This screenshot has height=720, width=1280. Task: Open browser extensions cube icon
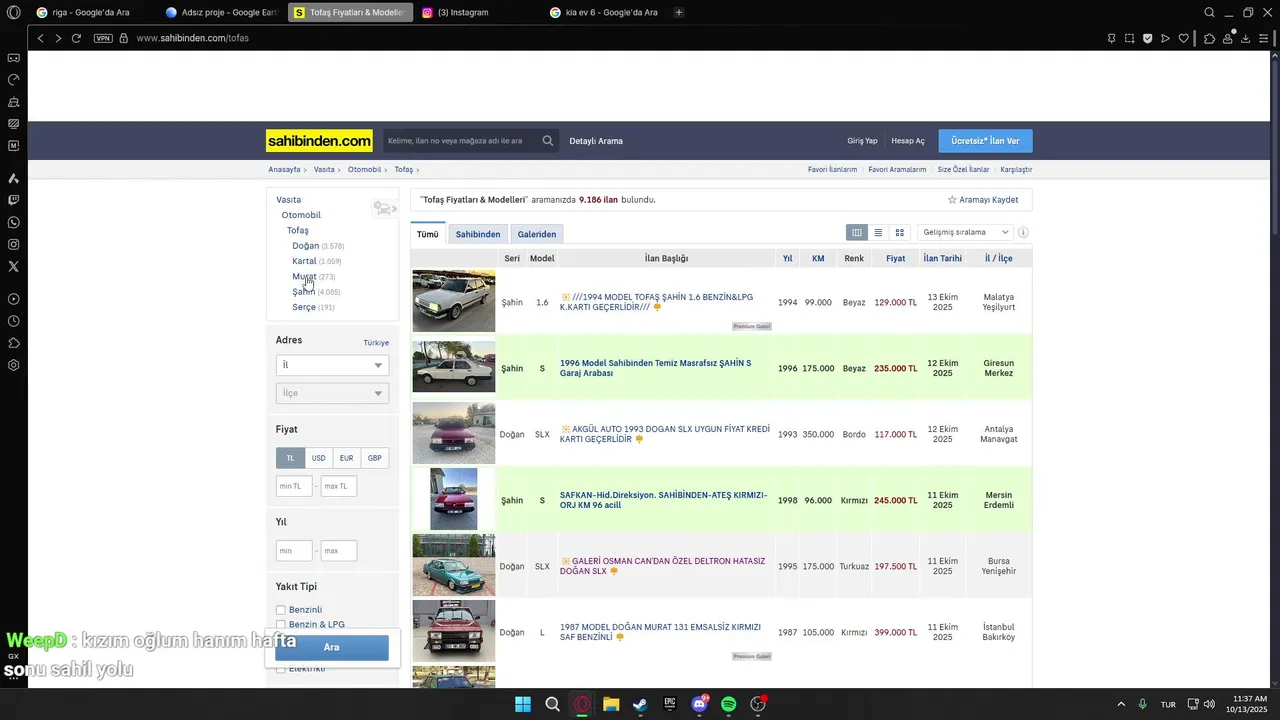1209,38
